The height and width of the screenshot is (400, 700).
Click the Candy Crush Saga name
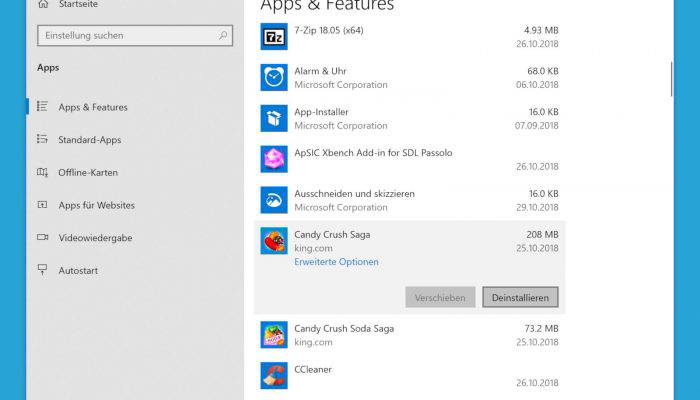pyautogui.click(x=332, y=234)
